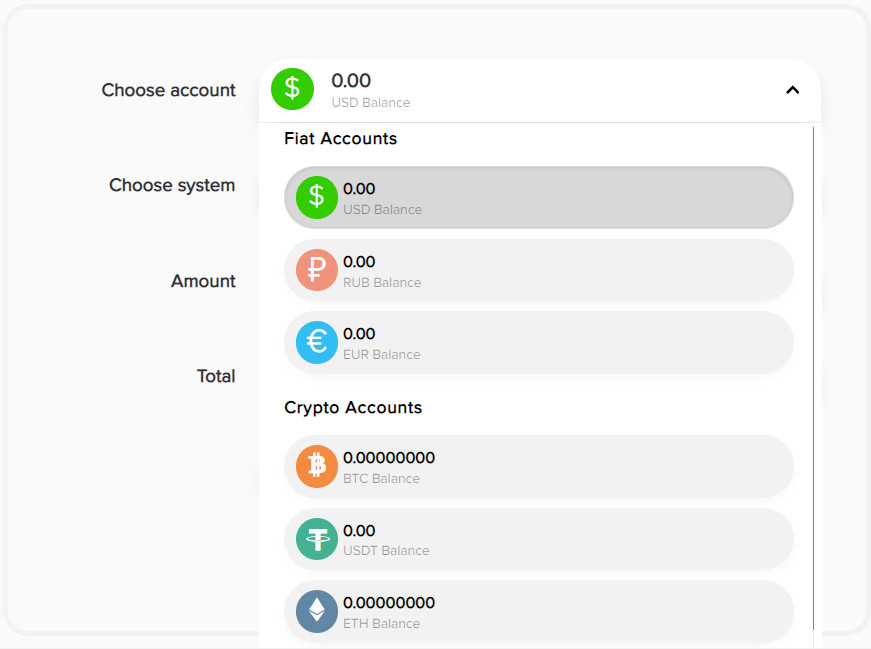Collapse the Choose account dropdown chevron

click(793, 90)
